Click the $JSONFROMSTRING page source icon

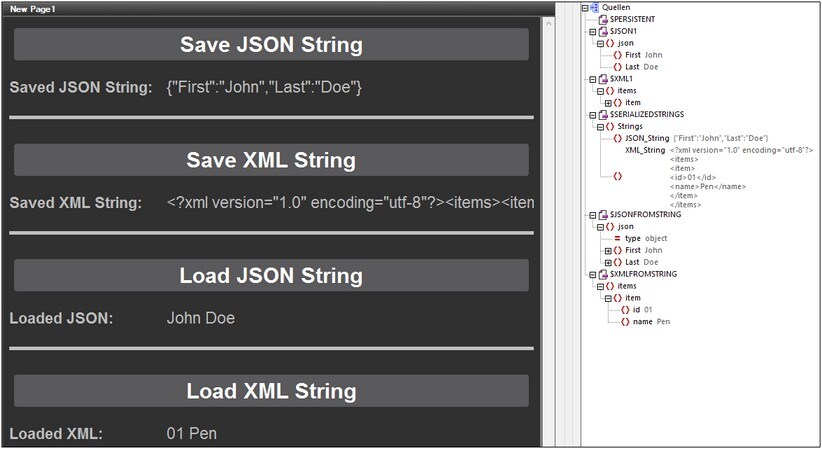pos(602,214)
